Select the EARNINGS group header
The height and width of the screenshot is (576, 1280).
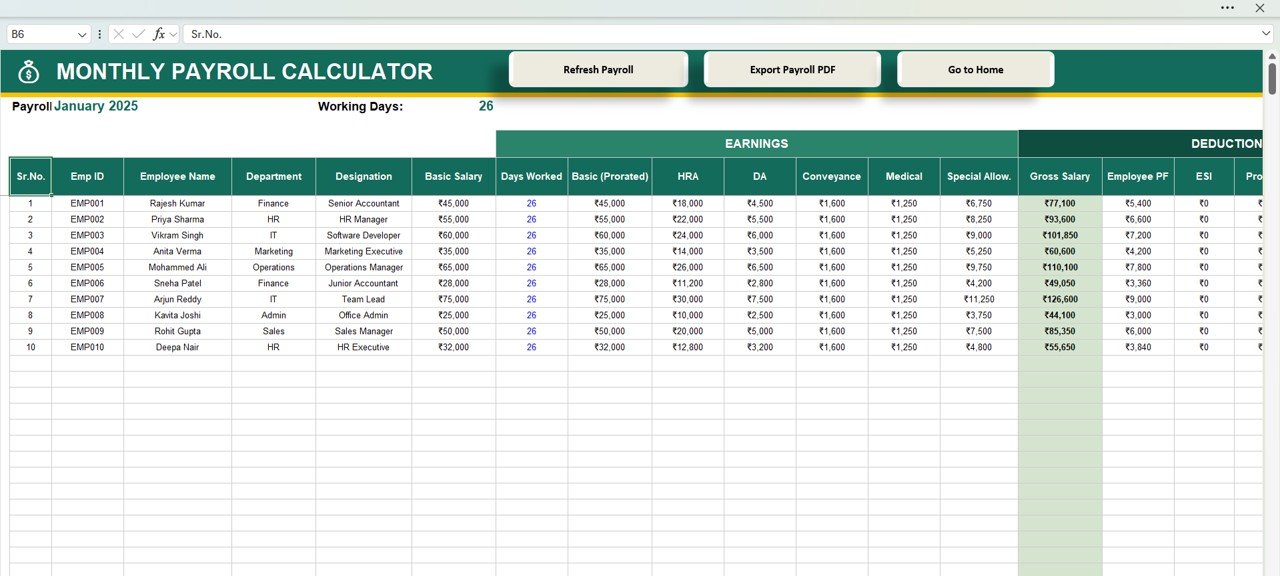coord(756,144)
